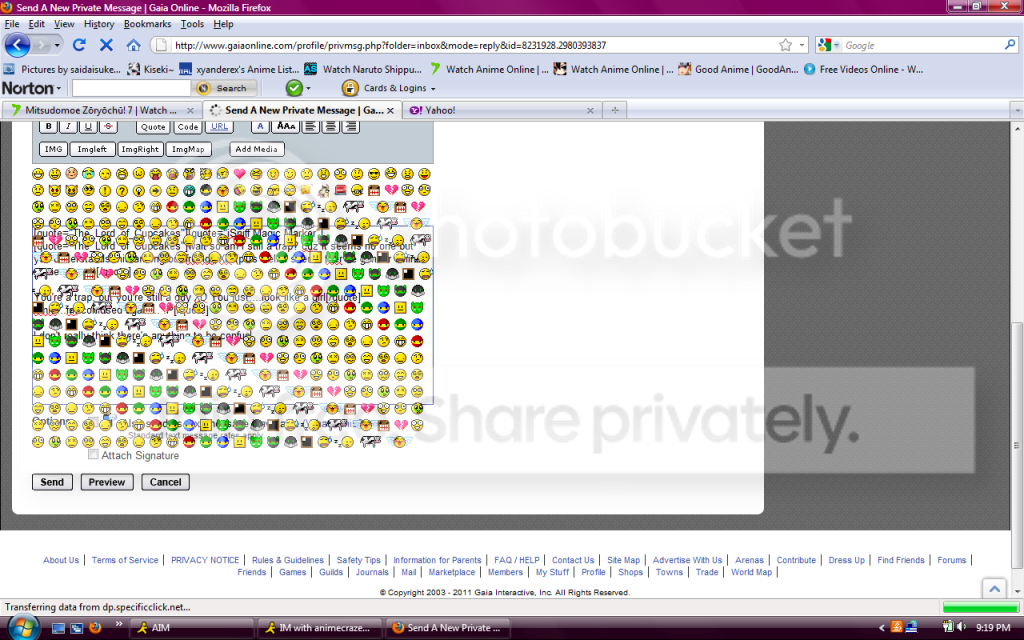Click the ImgMap button
The image size is (1024, 640).
[x=188, y=149]
